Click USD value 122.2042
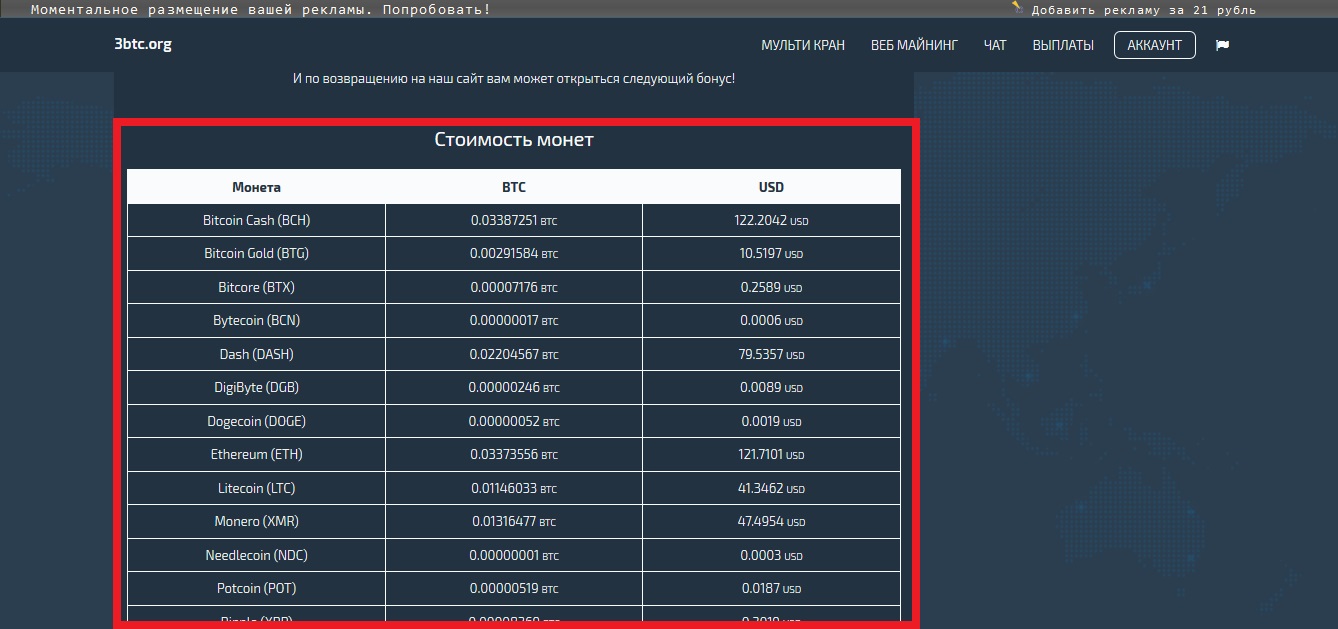This screenshot has width=1338, height=629. 771,220
